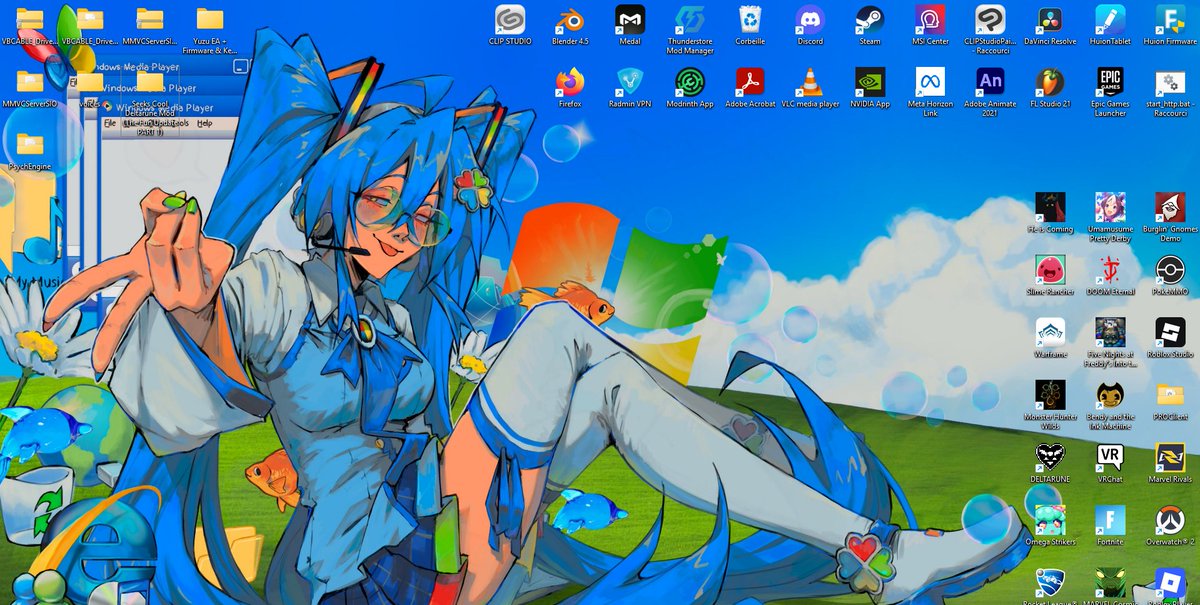Click the Umamusume Pretty Derby shortcut
Viewport: 1200px width, 605px height.
pos(1110,207)
